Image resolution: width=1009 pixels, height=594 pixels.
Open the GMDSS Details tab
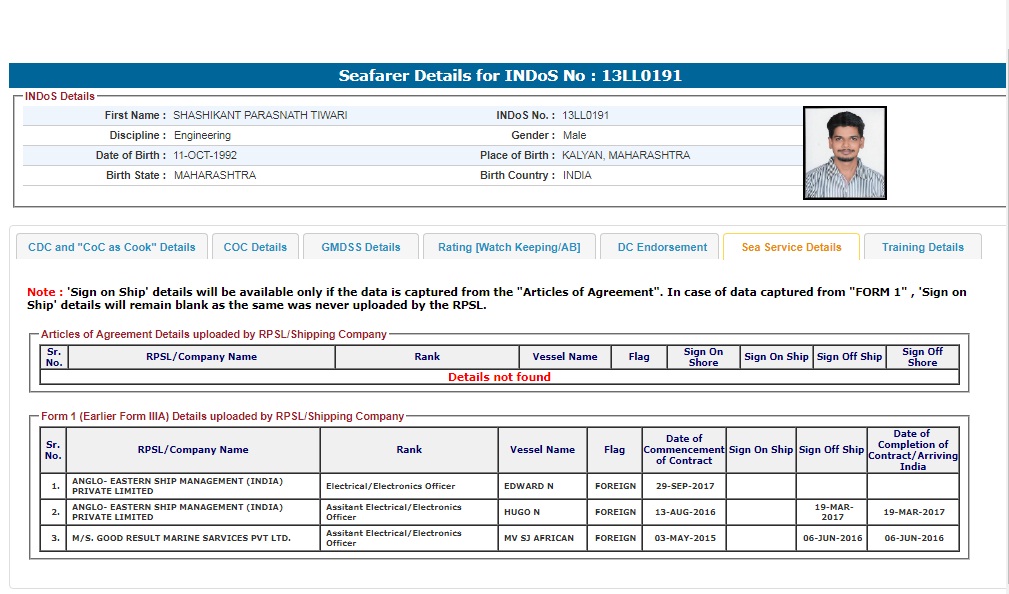(360, 247)
